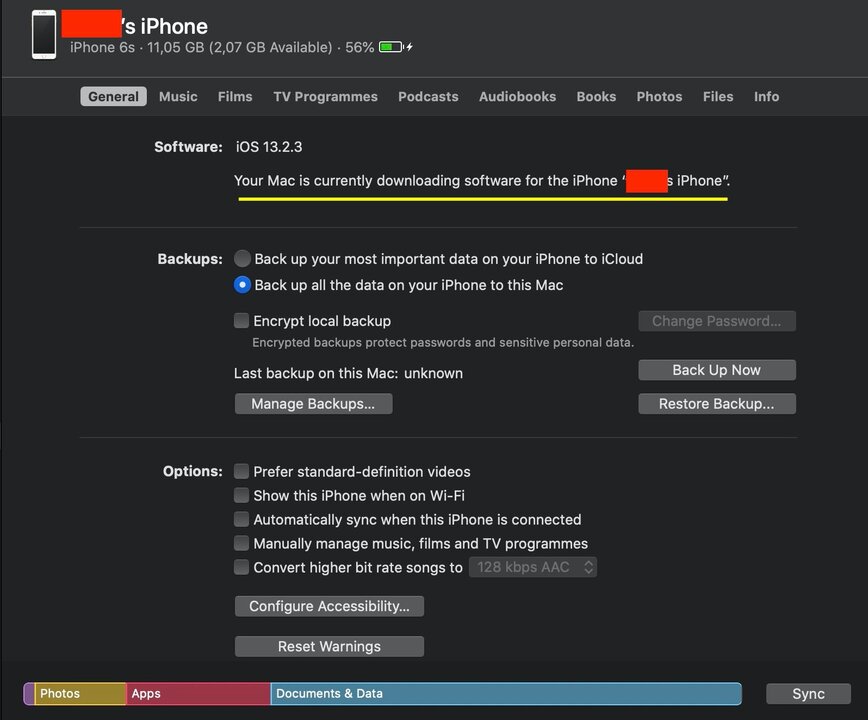Image resolution: width=868 pixels, height=720 pixels.
Task: Click Back Up Now
Action: (717, 370)
